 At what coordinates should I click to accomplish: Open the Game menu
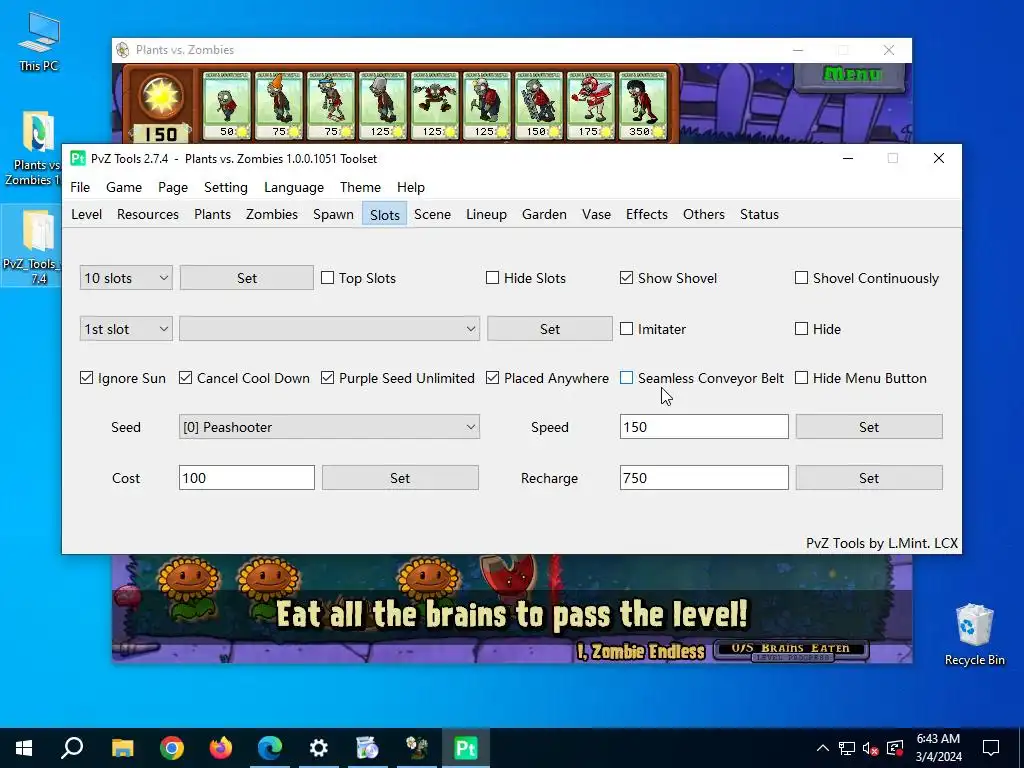coord(124,187)
